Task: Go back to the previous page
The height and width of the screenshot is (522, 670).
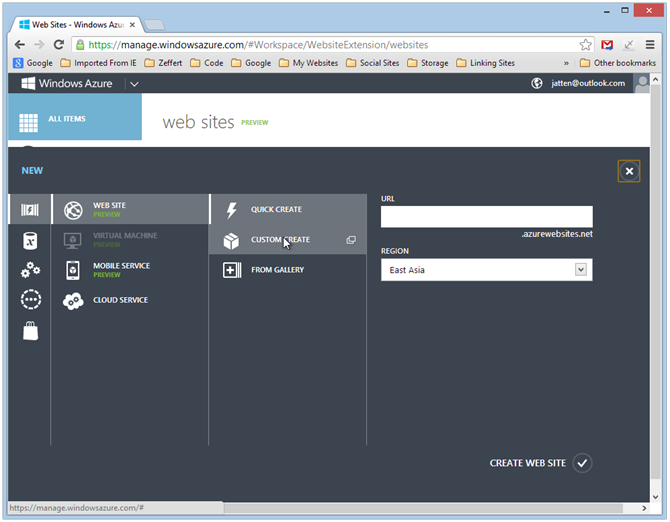Action: coord(20,44)
